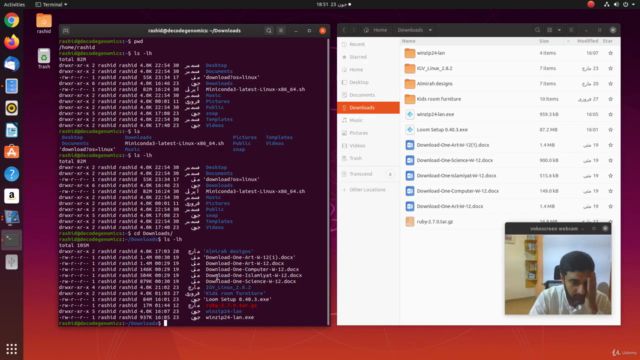
Task: Go forward in Files navigation
Action: [354, 30]
